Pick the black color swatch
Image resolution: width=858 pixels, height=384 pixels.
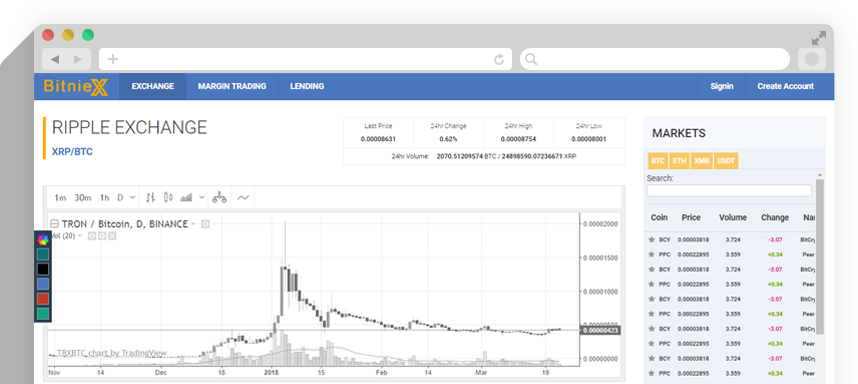click(43, 269)
